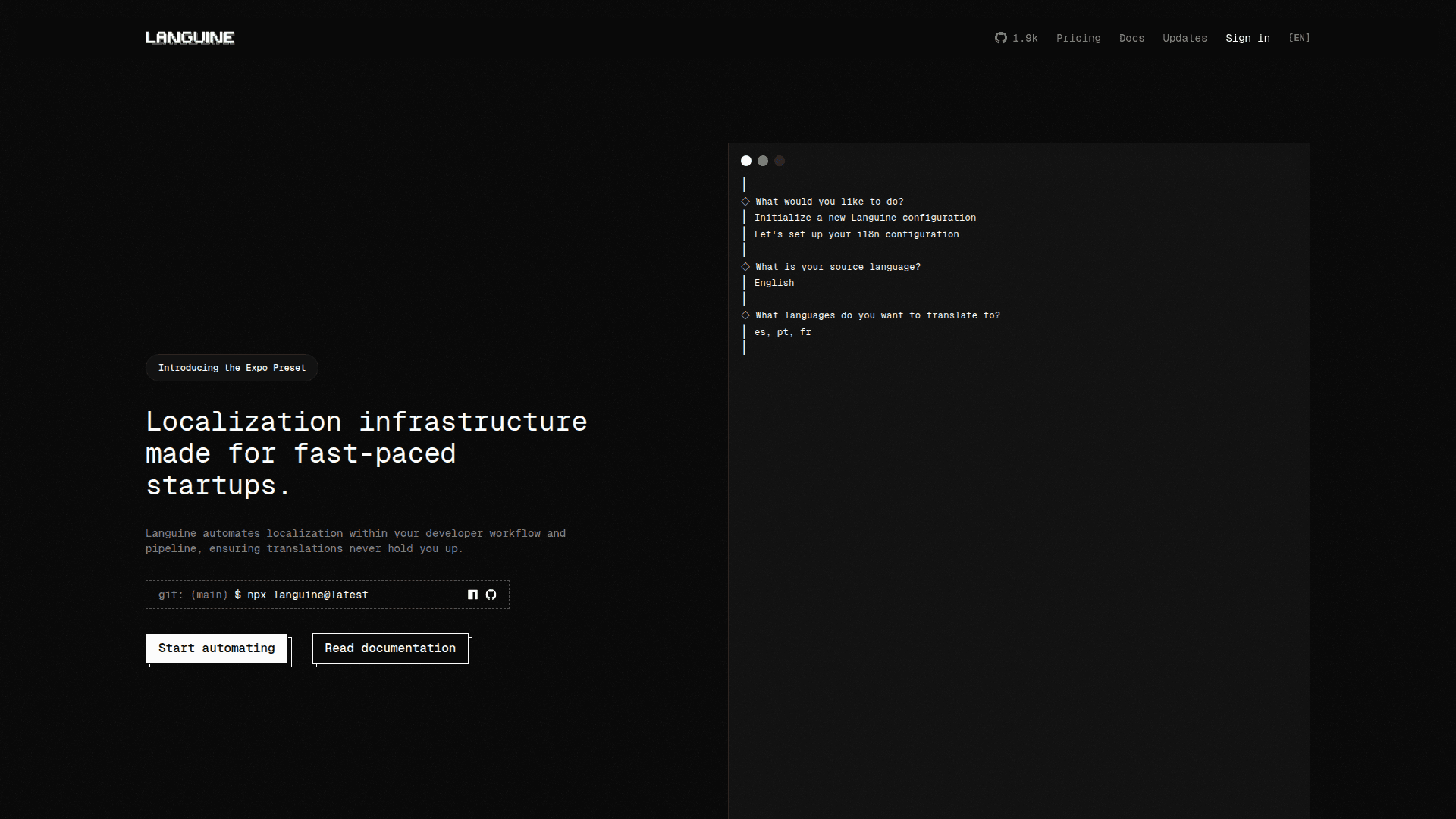The height and width of the screenshot is (819, 1456).
Task: Go to Docs in navigation
Action: click(x=1131, y=38)
